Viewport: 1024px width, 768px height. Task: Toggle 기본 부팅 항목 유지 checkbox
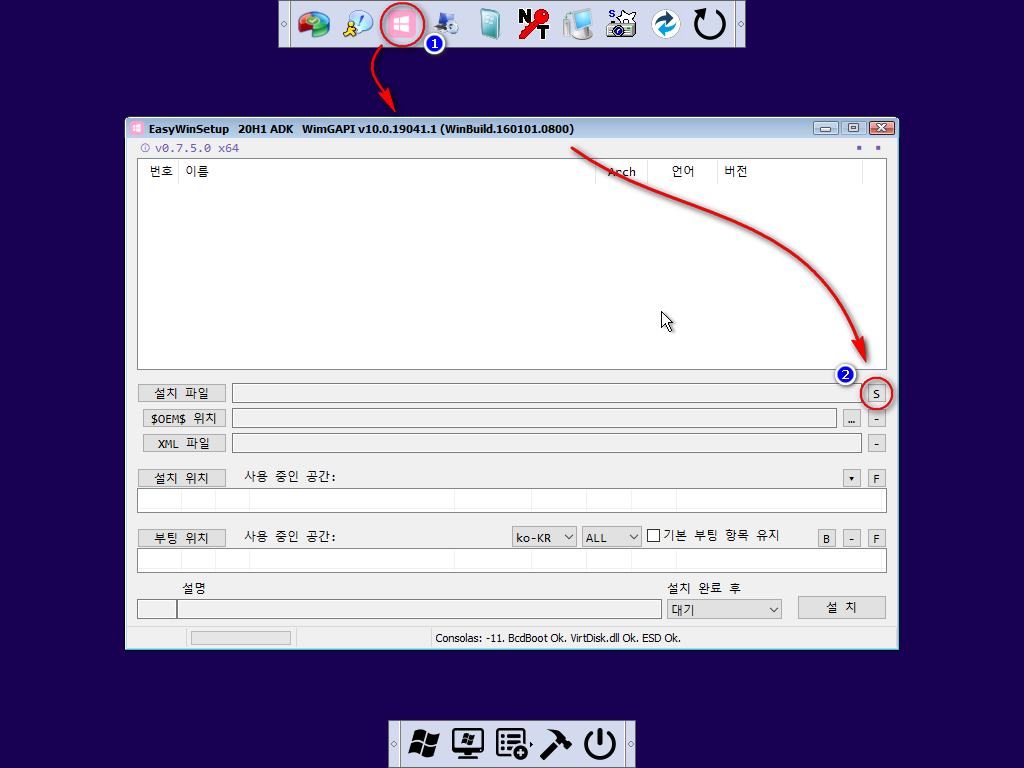click(x=653, y=536)
